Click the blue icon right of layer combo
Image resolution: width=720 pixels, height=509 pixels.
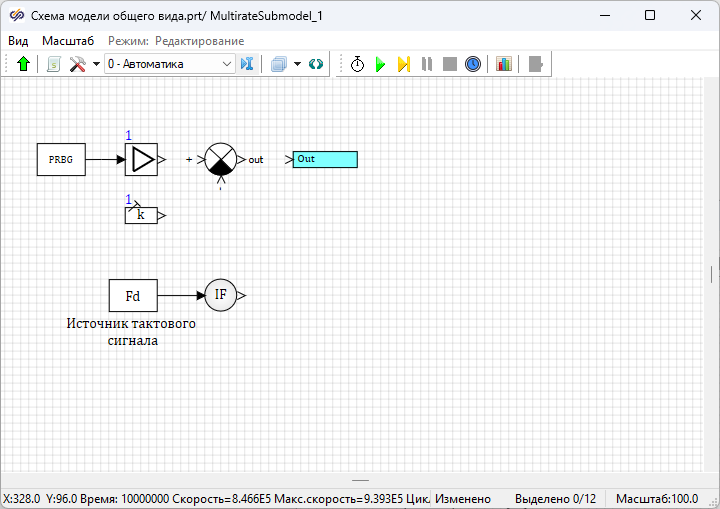pyautogui.click(x=248, y=64)
